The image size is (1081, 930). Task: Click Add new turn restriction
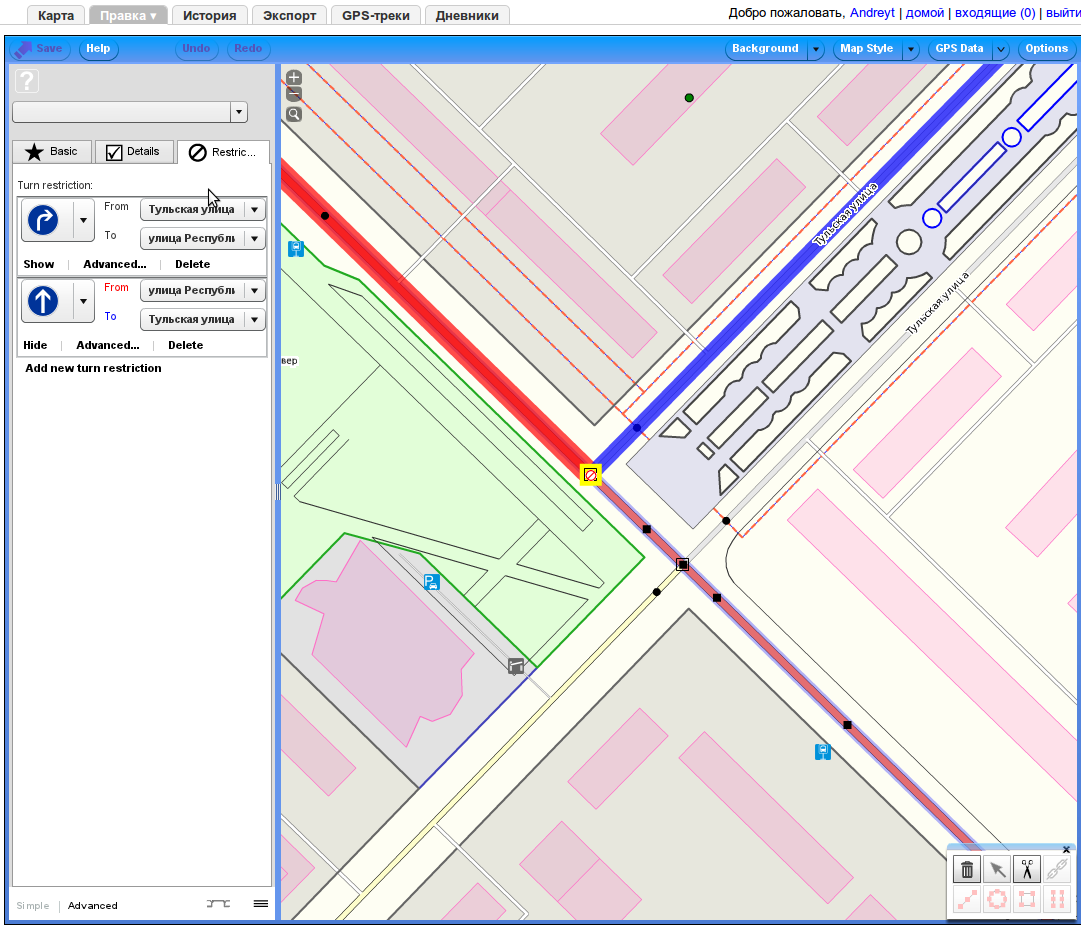93,368
